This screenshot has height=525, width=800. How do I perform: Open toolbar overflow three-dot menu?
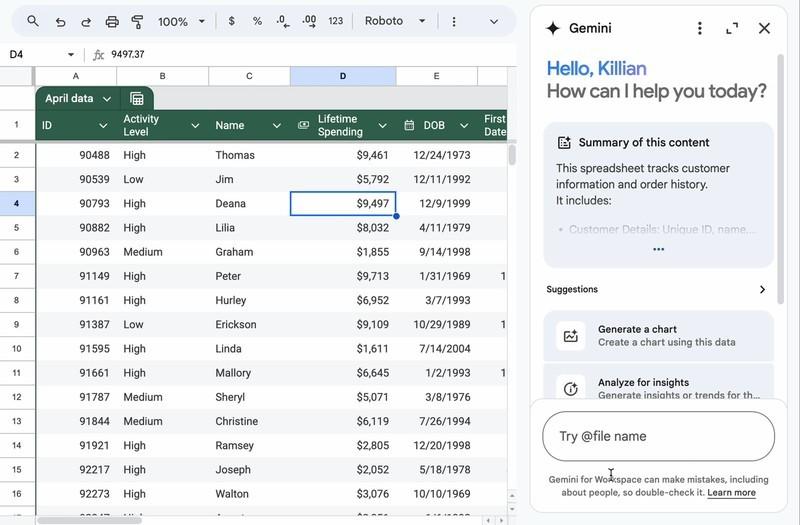tap(454, 21)
